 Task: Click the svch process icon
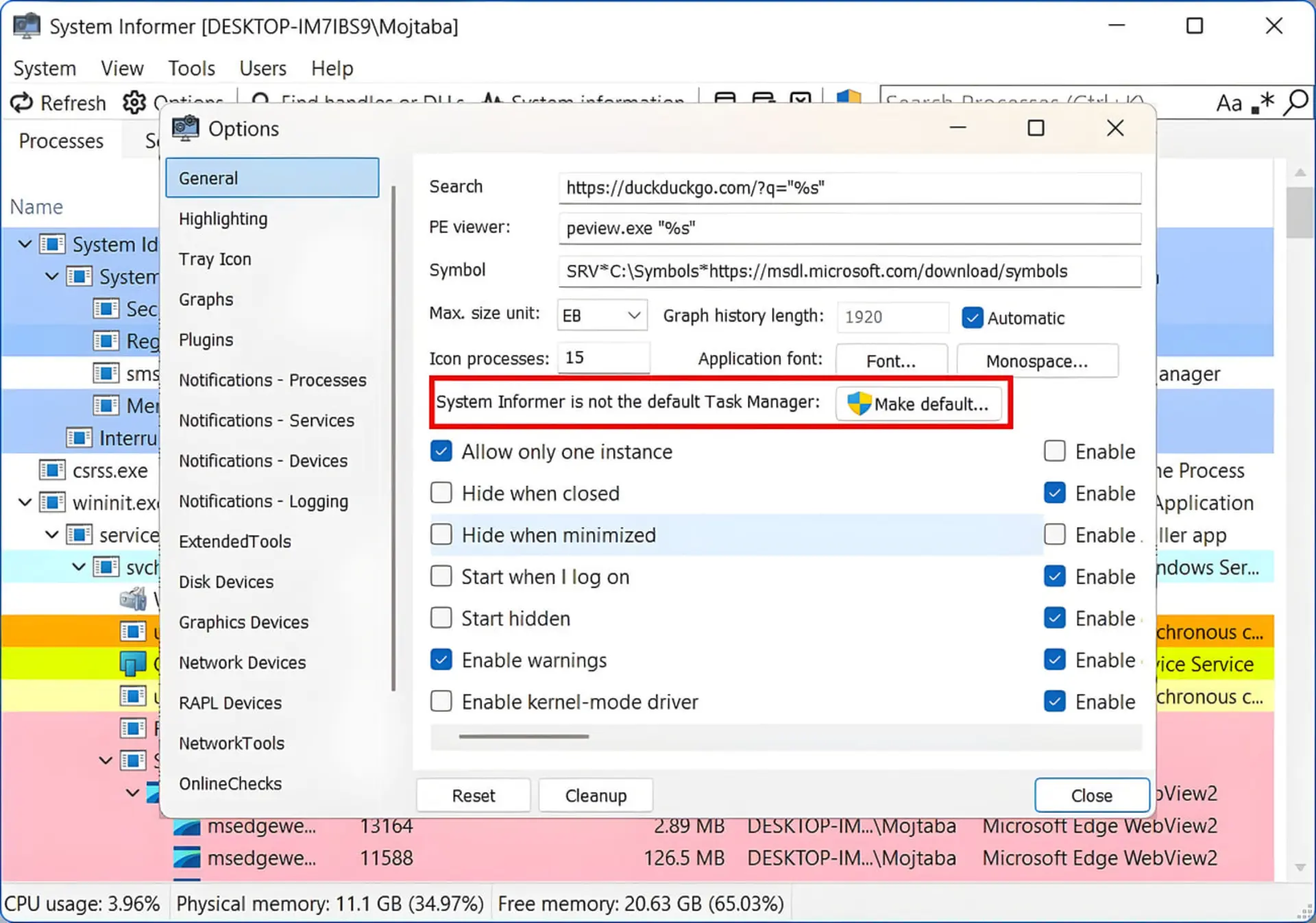tap(106, 567)
